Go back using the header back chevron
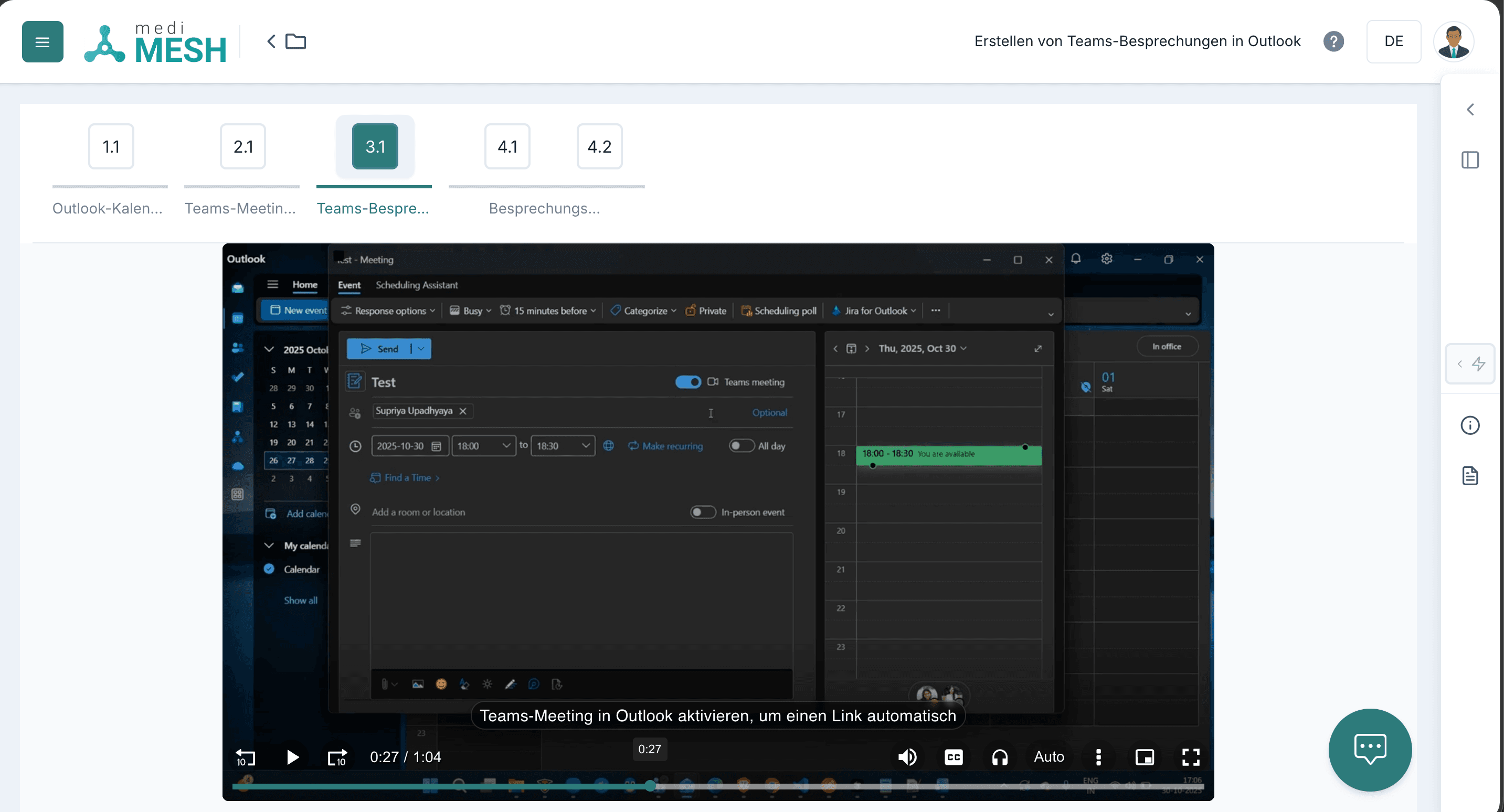The image size is (1504, 812). tap(271, 41)
